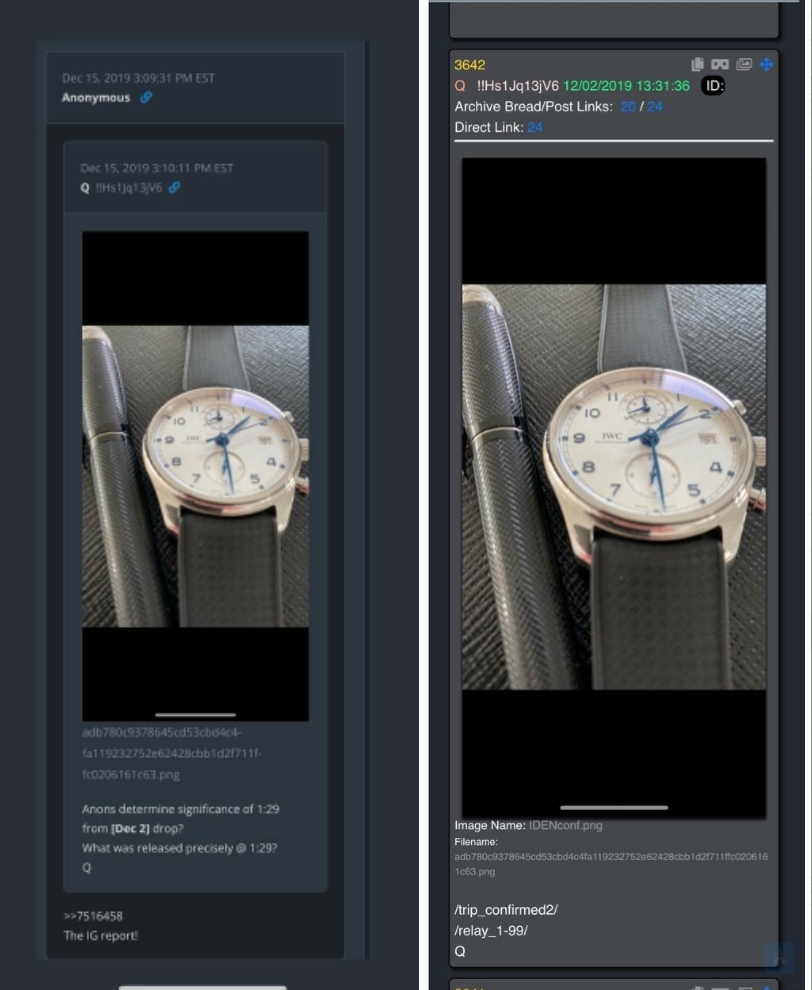Follow the Direct Link 24
The image size is (812, 990).
[535, 128]
